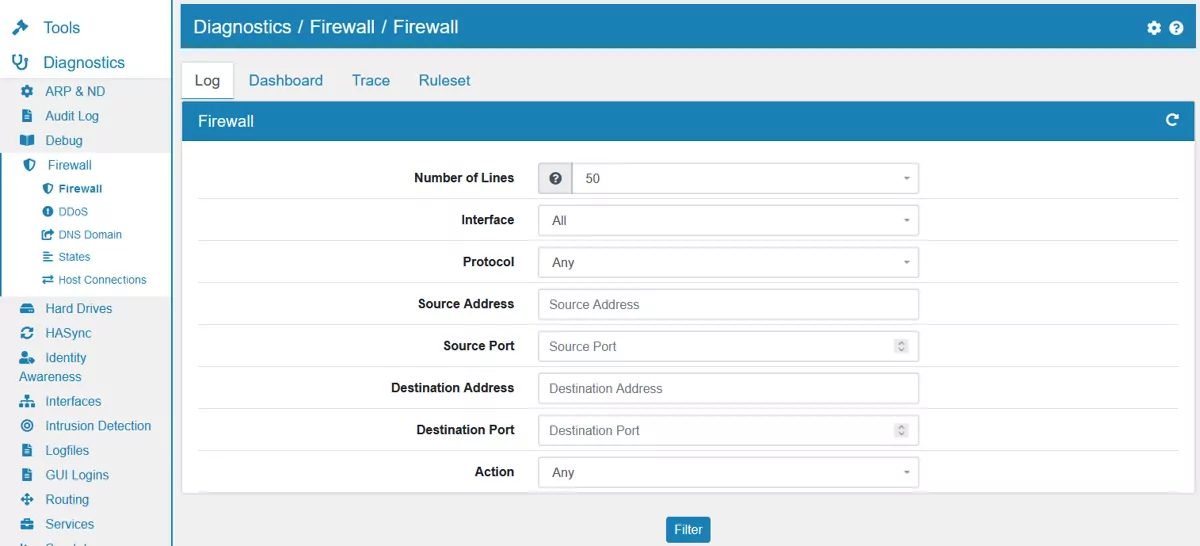Open the States submenu item

pos(74,257)
